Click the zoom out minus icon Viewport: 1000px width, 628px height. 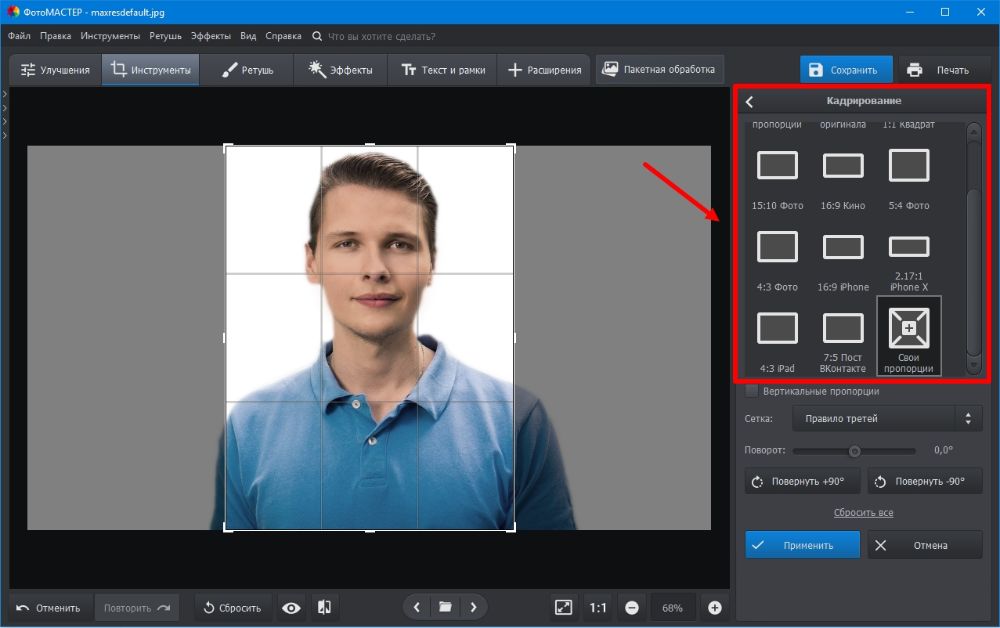click(x=632, y=607)
